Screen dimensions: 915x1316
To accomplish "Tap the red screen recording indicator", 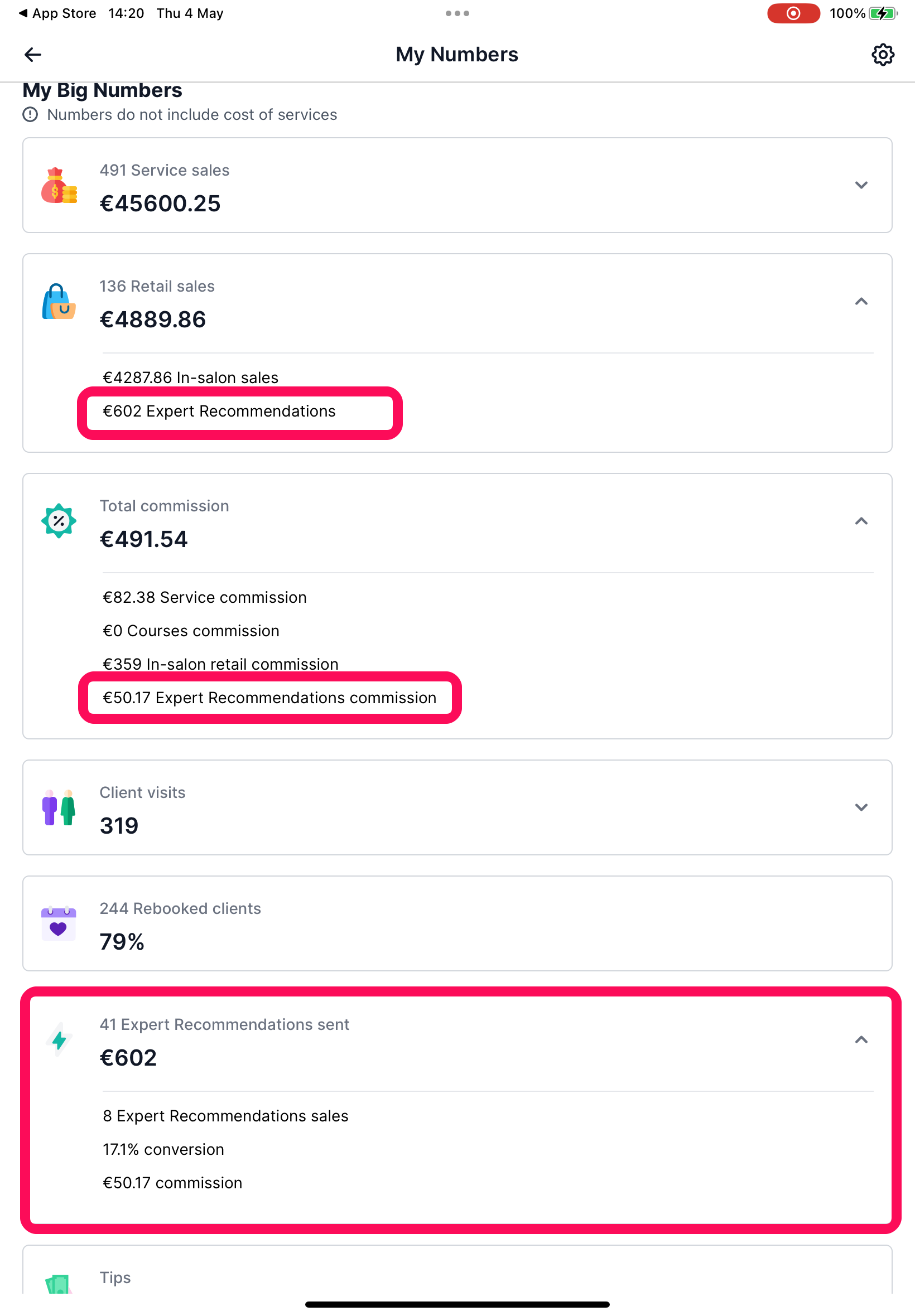I will tap(793, 13).
